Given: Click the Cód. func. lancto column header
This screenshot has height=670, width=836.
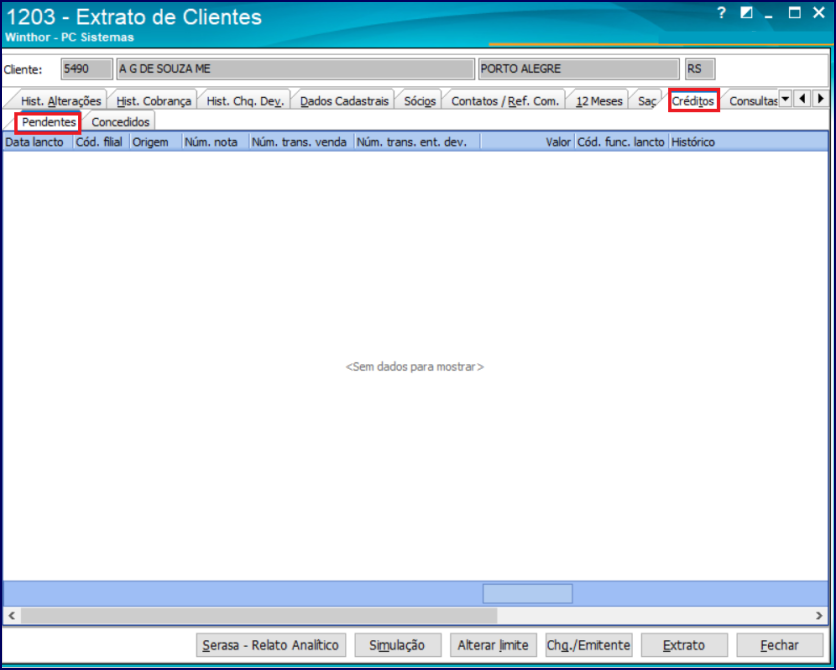Looking at the screenshot, I should [621, 142].
